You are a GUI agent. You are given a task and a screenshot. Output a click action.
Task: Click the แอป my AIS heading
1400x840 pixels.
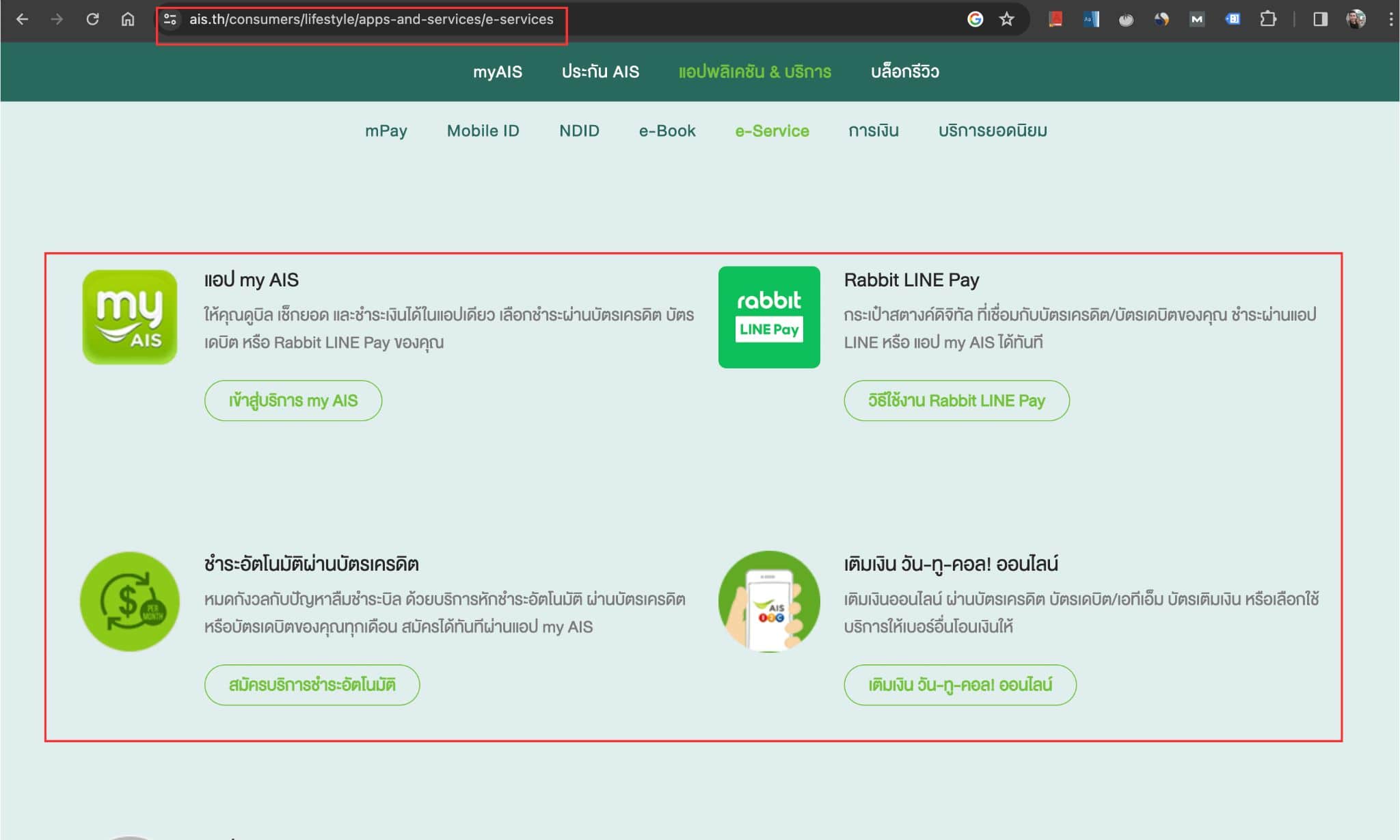click(x=252, y=280)
